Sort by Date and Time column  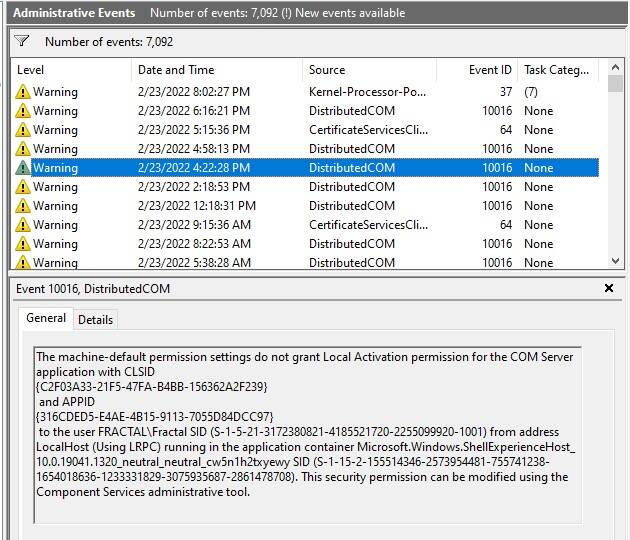coord(216,70)
